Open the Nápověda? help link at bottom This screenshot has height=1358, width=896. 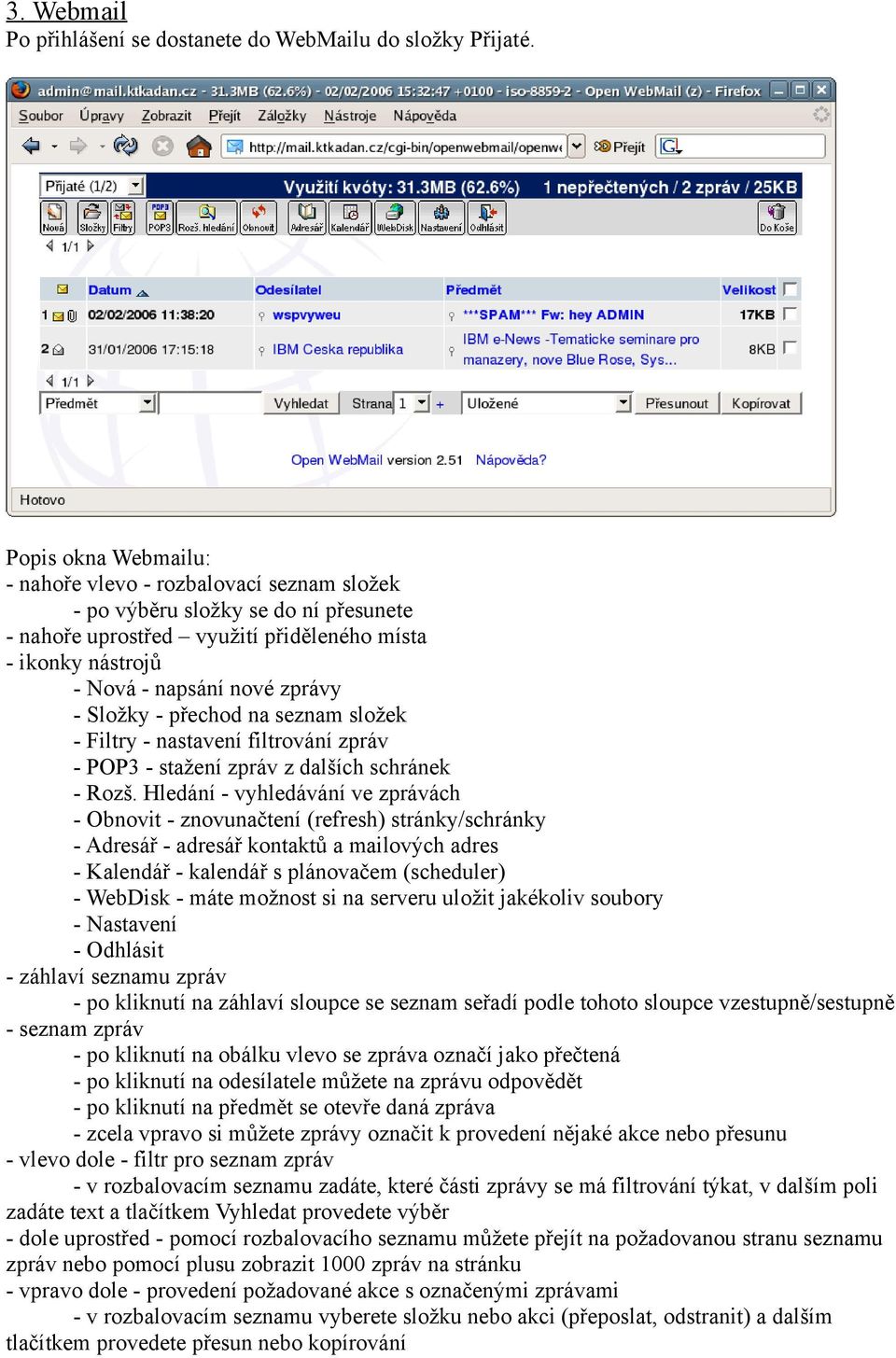click(x=511, y=459)
